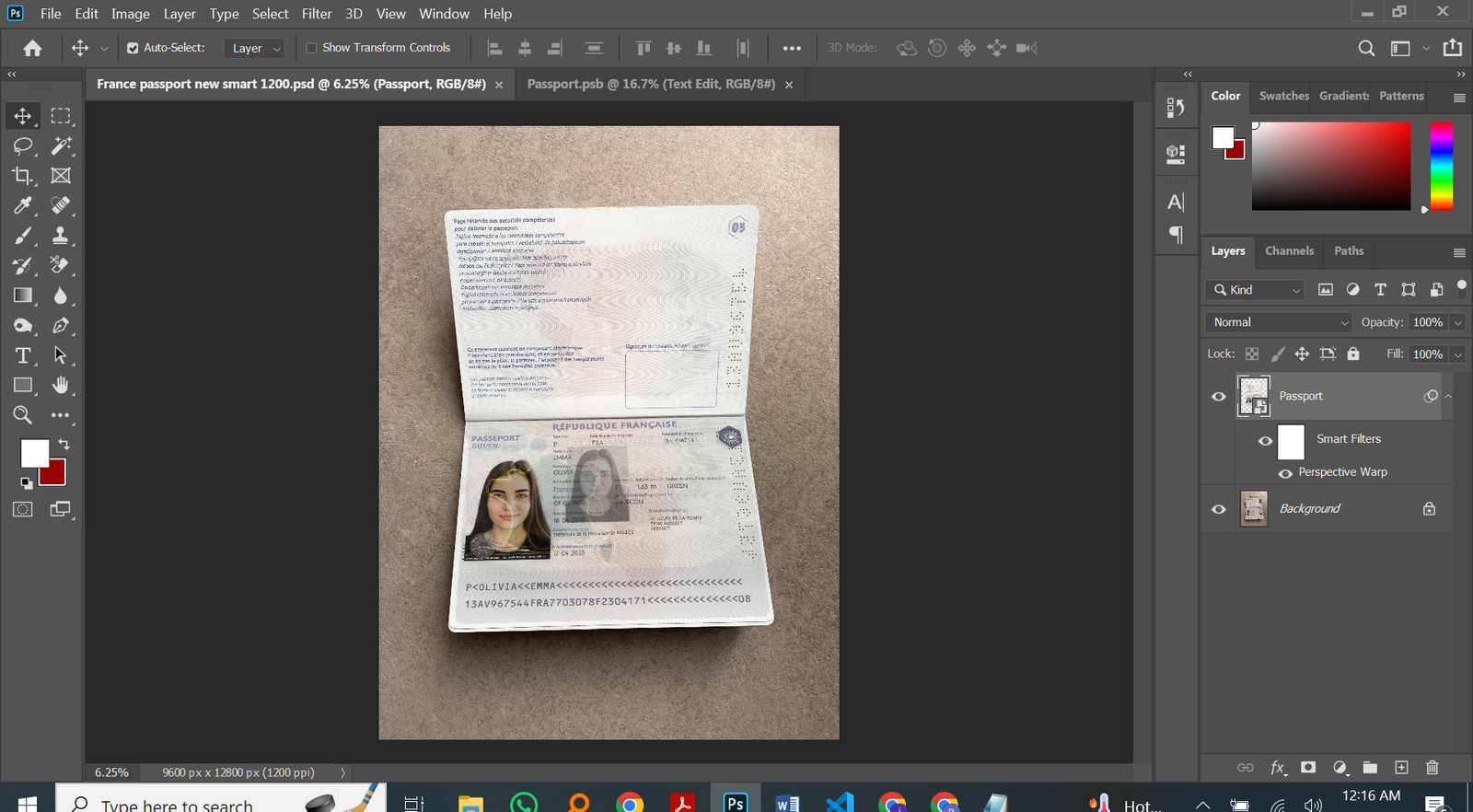Enable Show Transform Controls checkbox

(311, 48)
